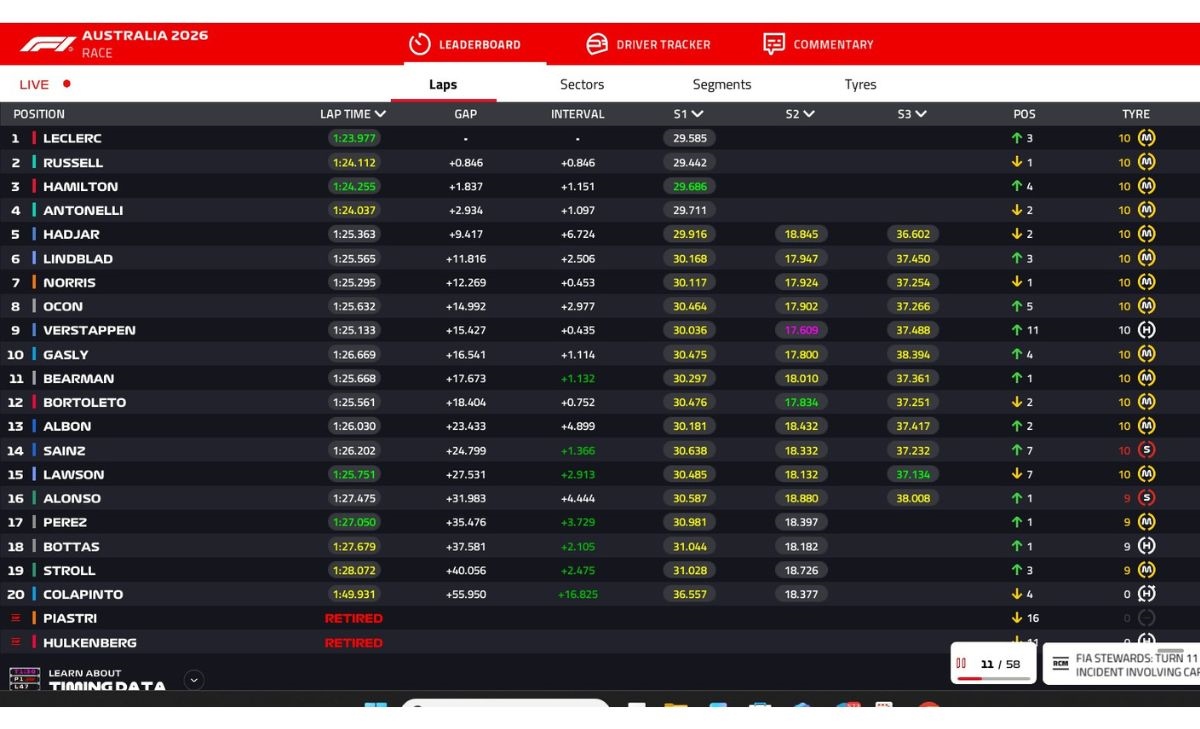The image size is (1200, 729).
Task: Expand the Learn About Timing Data chevron
Action: point(194,680)
